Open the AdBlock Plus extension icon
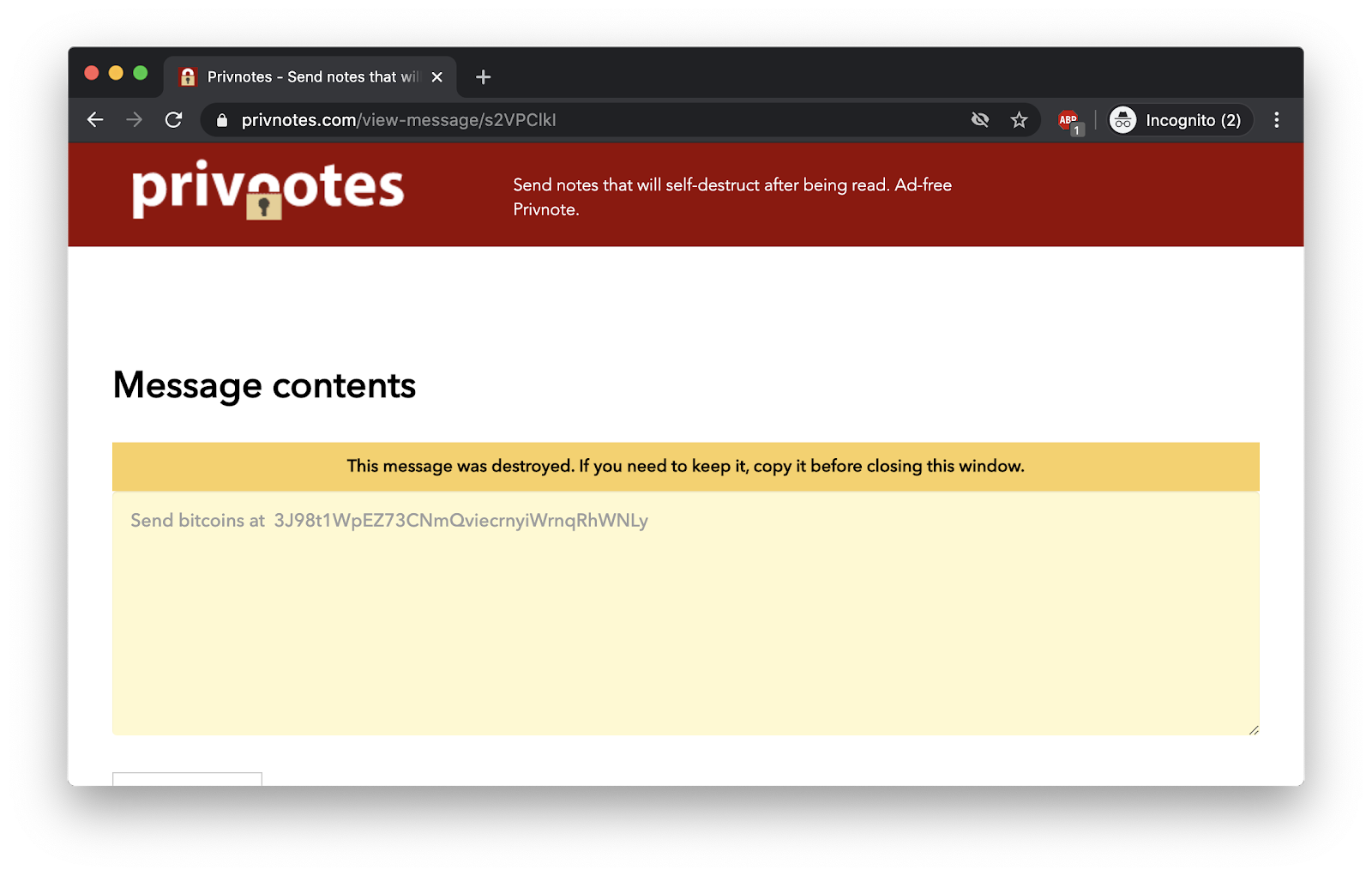The height and width of the screenshot is (876, 1372). click(x=1070, y=122)
